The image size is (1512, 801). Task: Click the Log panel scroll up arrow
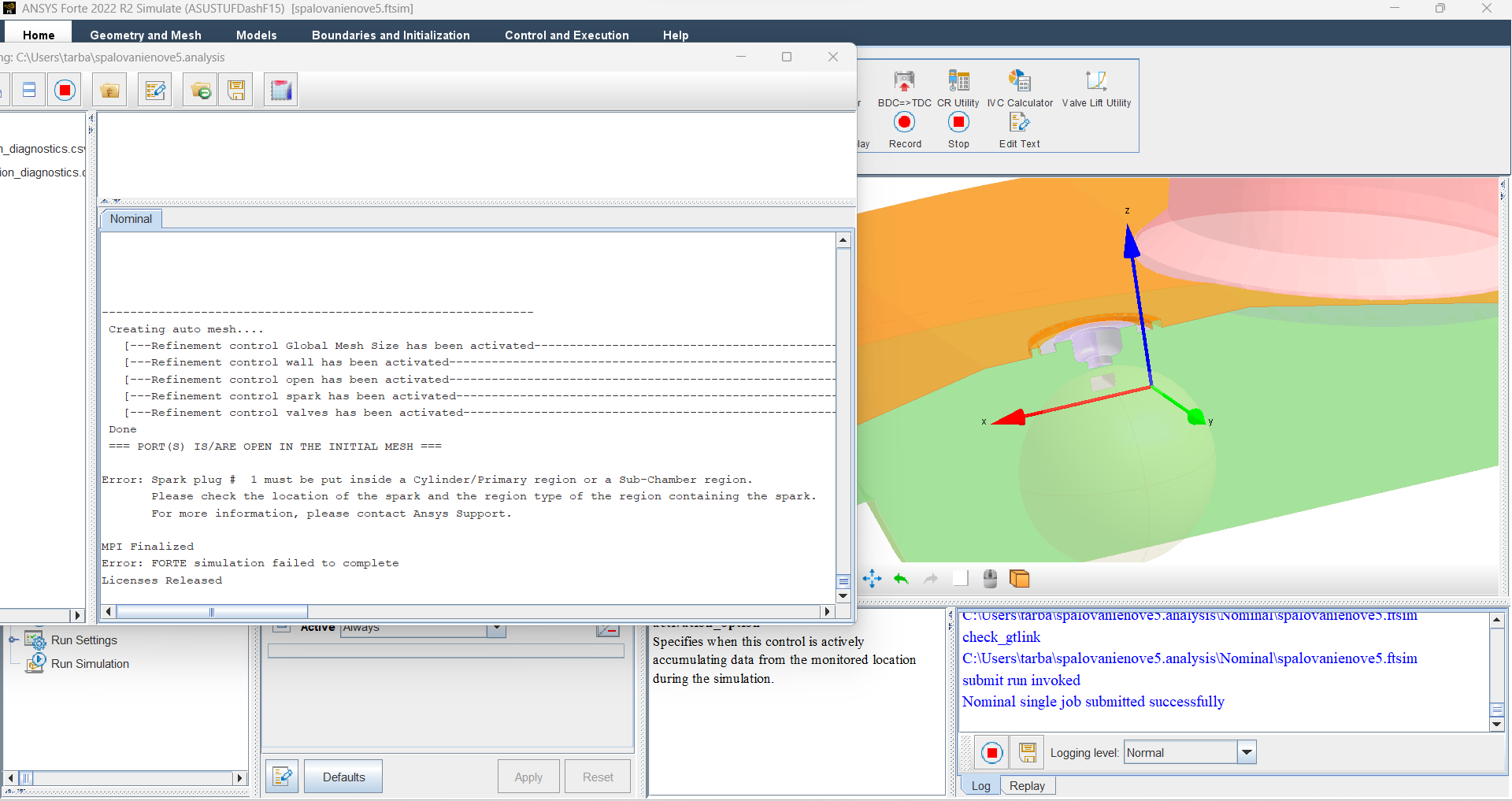(1497, 621)
